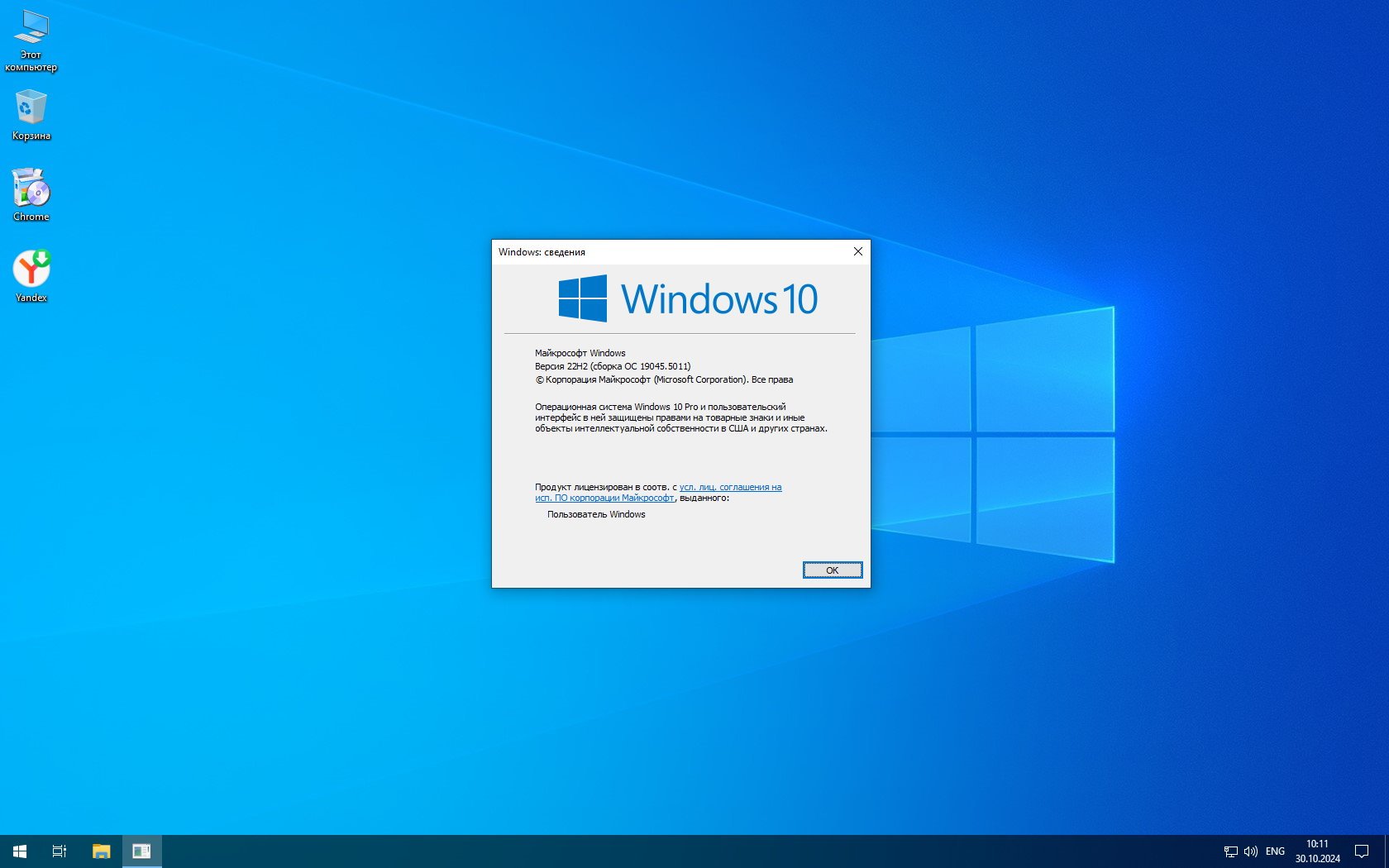Open the notification center icon

tap(1361, 851)
